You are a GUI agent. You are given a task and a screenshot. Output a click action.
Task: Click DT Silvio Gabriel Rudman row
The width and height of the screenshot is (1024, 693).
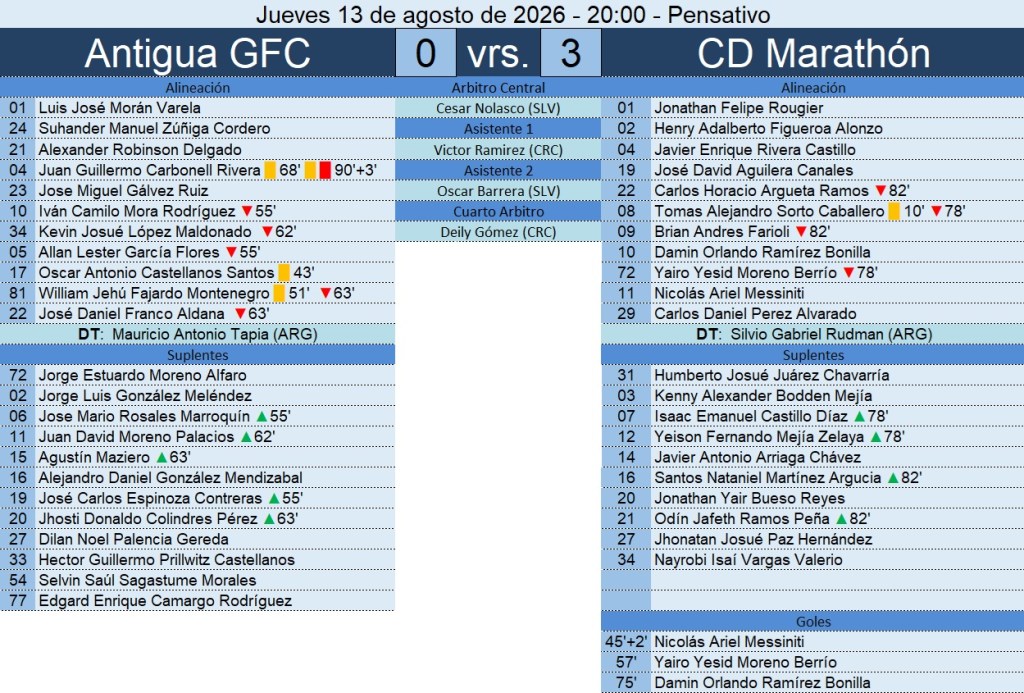[813, 334]
